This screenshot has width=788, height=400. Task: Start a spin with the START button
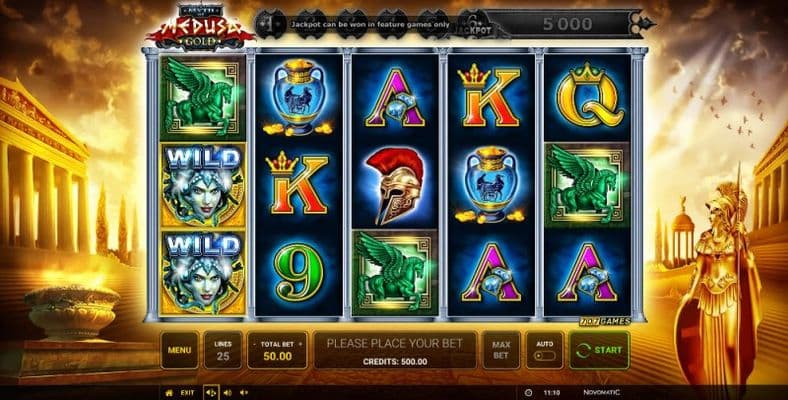(x=600, y=350)
